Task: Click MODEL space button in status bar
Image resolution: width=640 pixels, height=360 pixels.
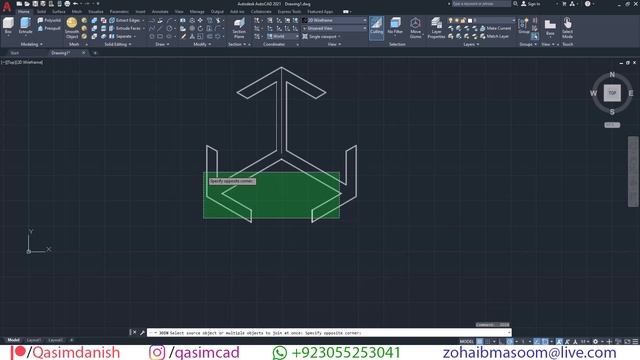Action: point(467,341)
